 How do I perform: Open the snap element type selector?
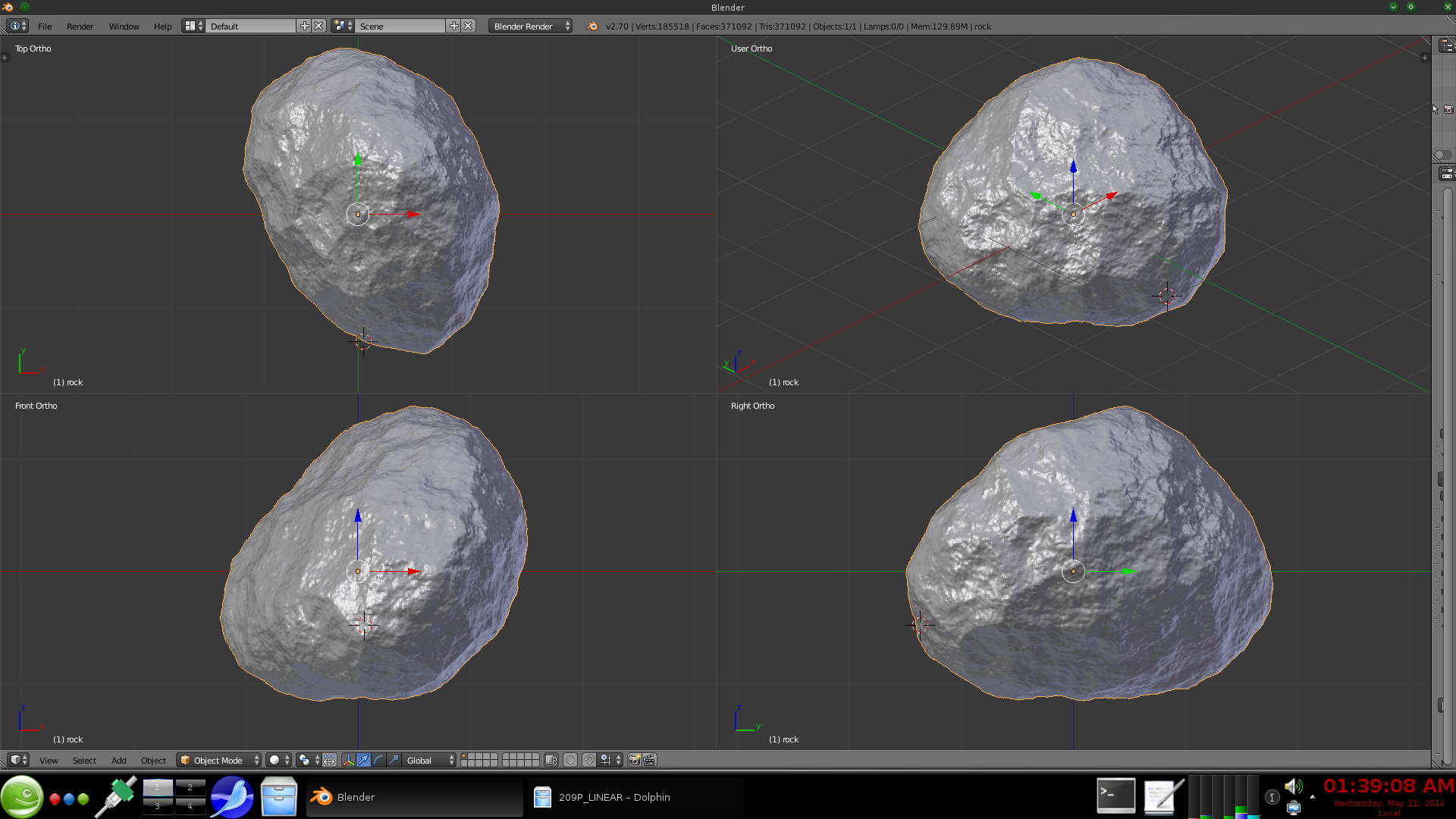(x=610, y=760)
